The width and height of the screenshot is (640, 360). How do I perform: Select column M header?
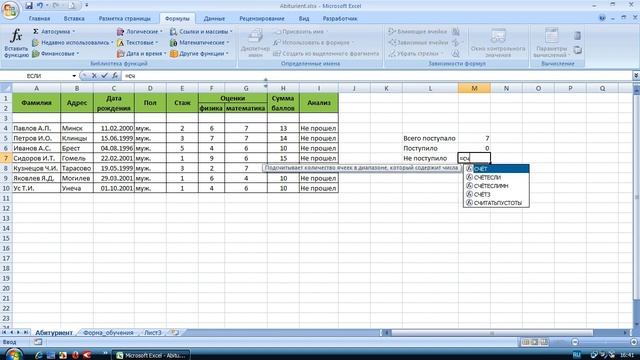[474, 88]
